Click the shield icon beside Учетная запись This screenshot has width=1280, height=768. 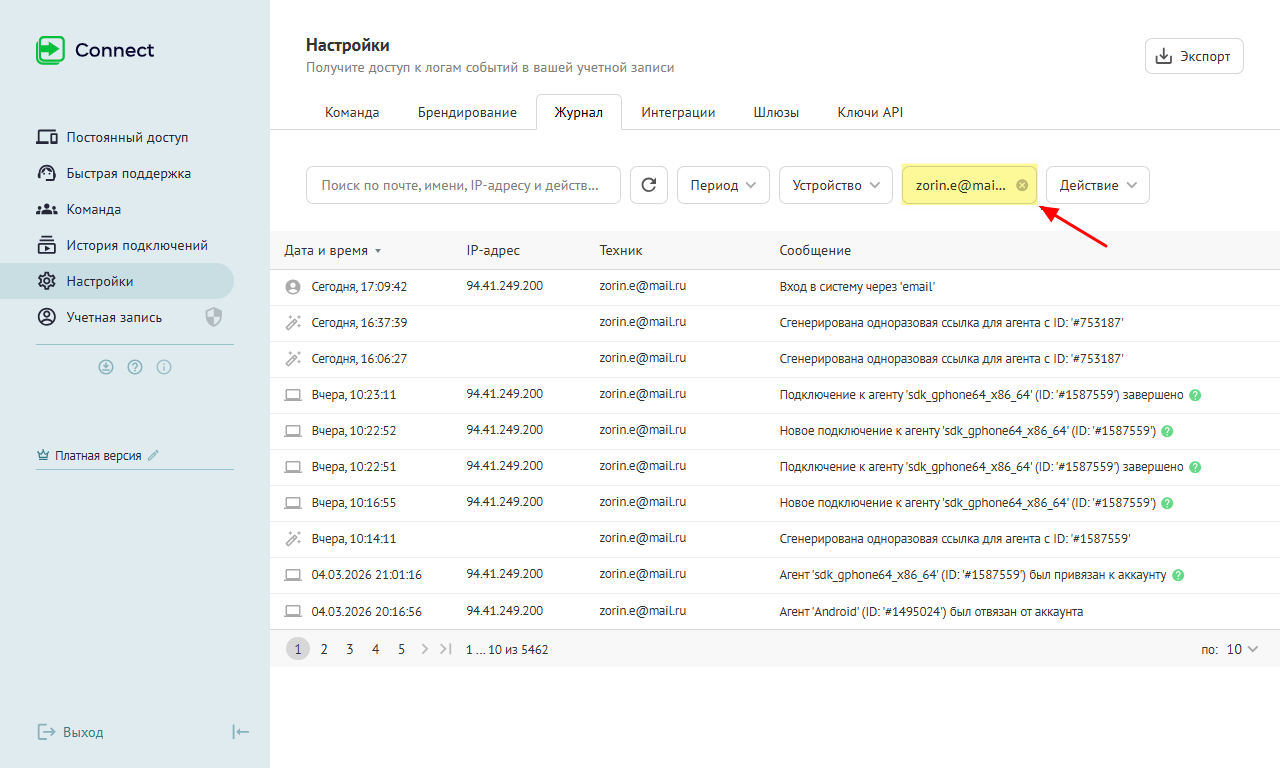(x=213, y=317)
